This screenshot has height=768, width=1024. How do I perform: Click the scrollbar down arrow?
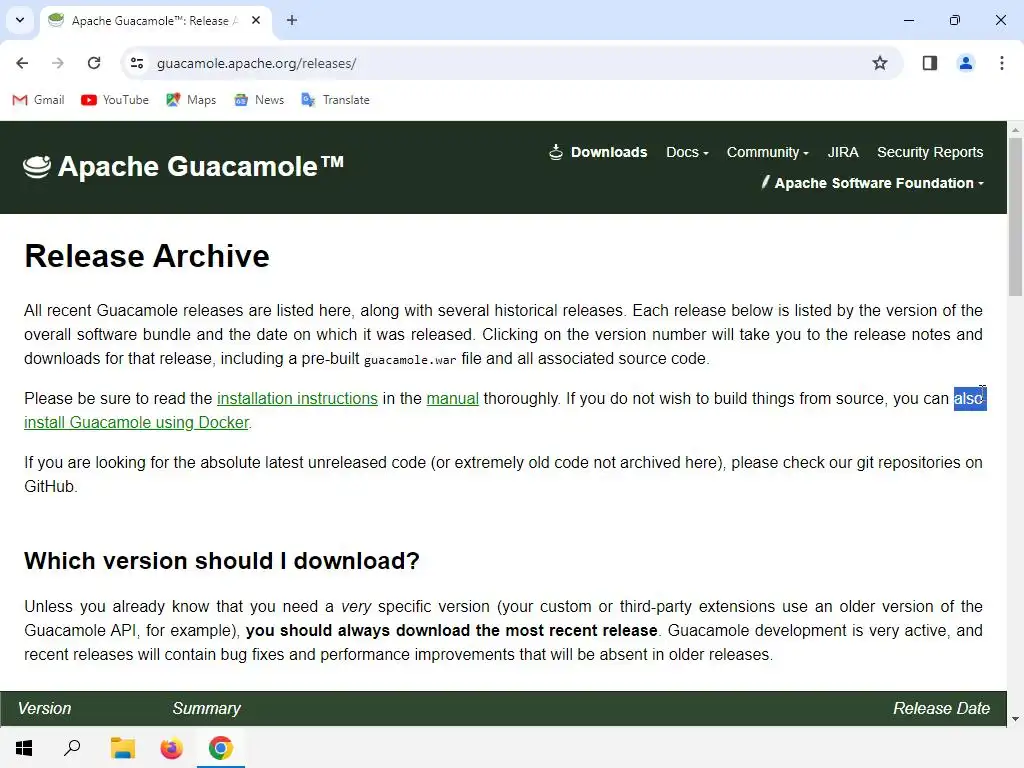point(1016,719)
